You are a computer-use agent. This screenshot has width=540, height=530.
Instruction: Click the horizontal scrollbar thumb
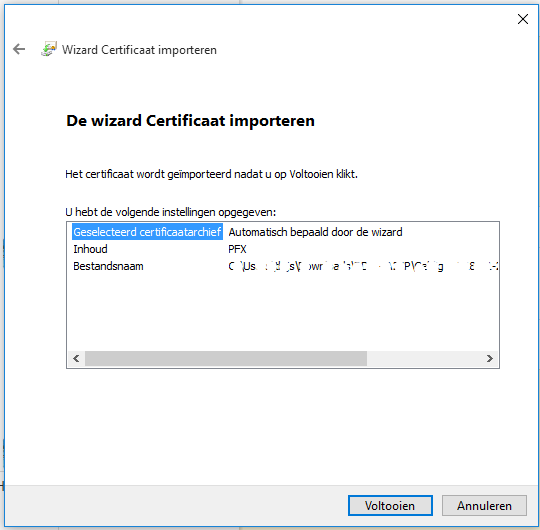[x=226, y=358]
